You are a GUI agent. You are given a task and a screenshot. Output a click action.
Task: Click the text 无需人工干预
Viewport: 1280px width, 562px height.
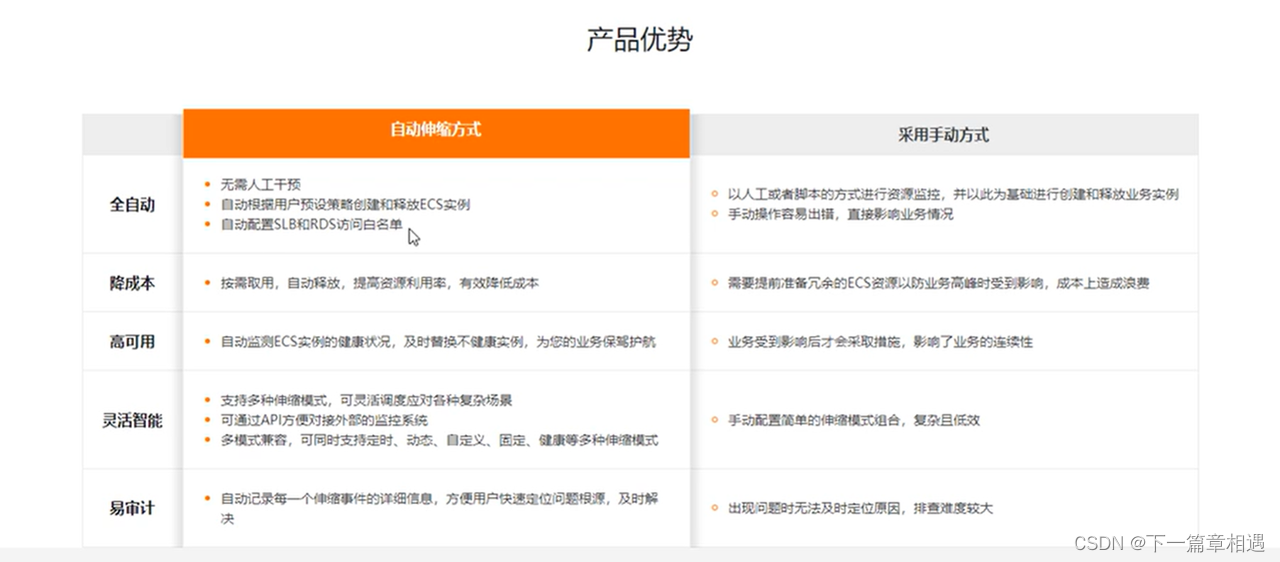pos(261,185)
